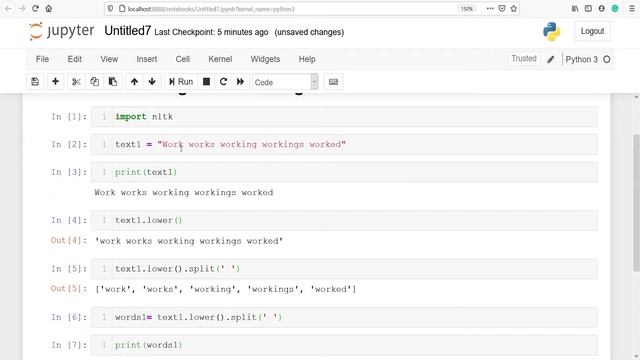Open the Edit menu

(75, 59)
